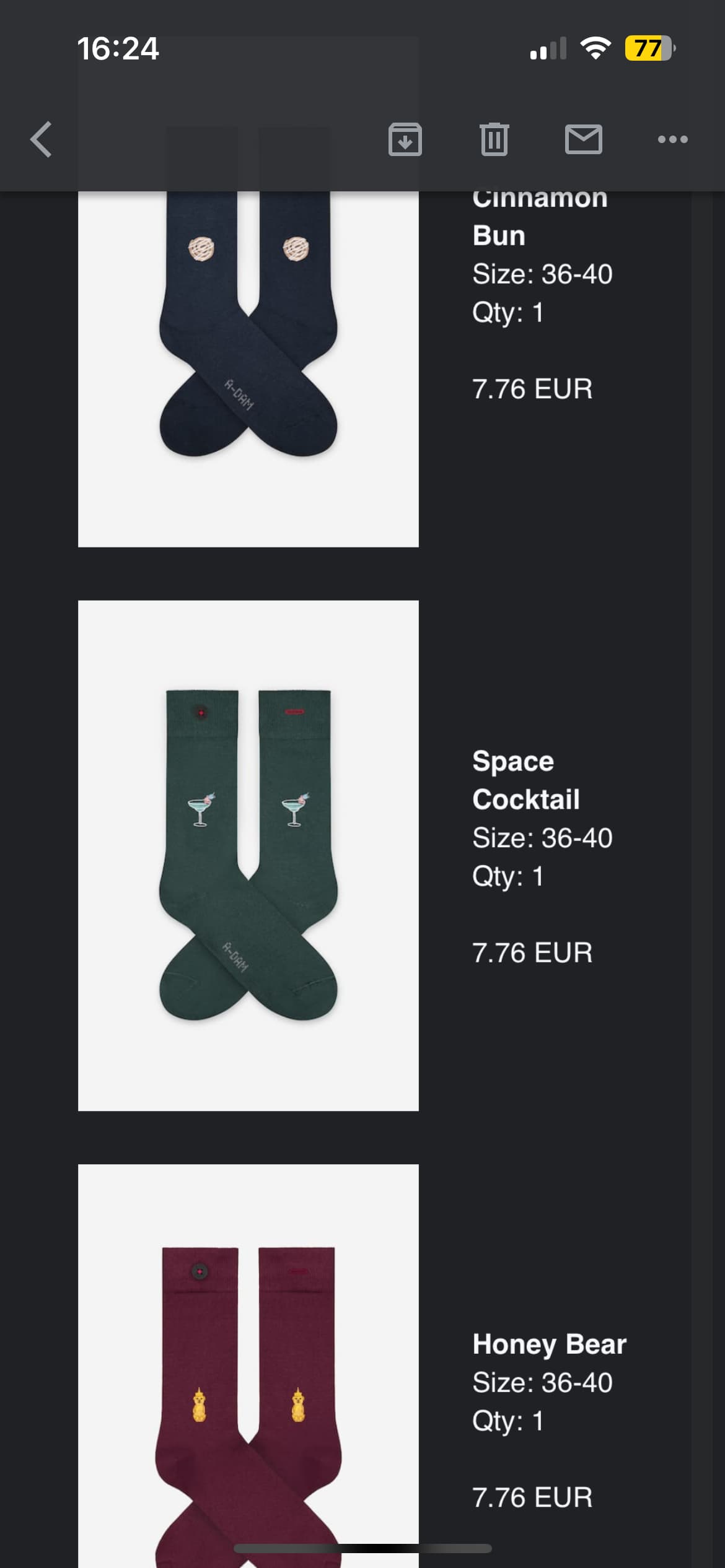This screenshot has width=725, height=1568.
Task: Archive this email with the archive icon
Action: pos(405,139)
